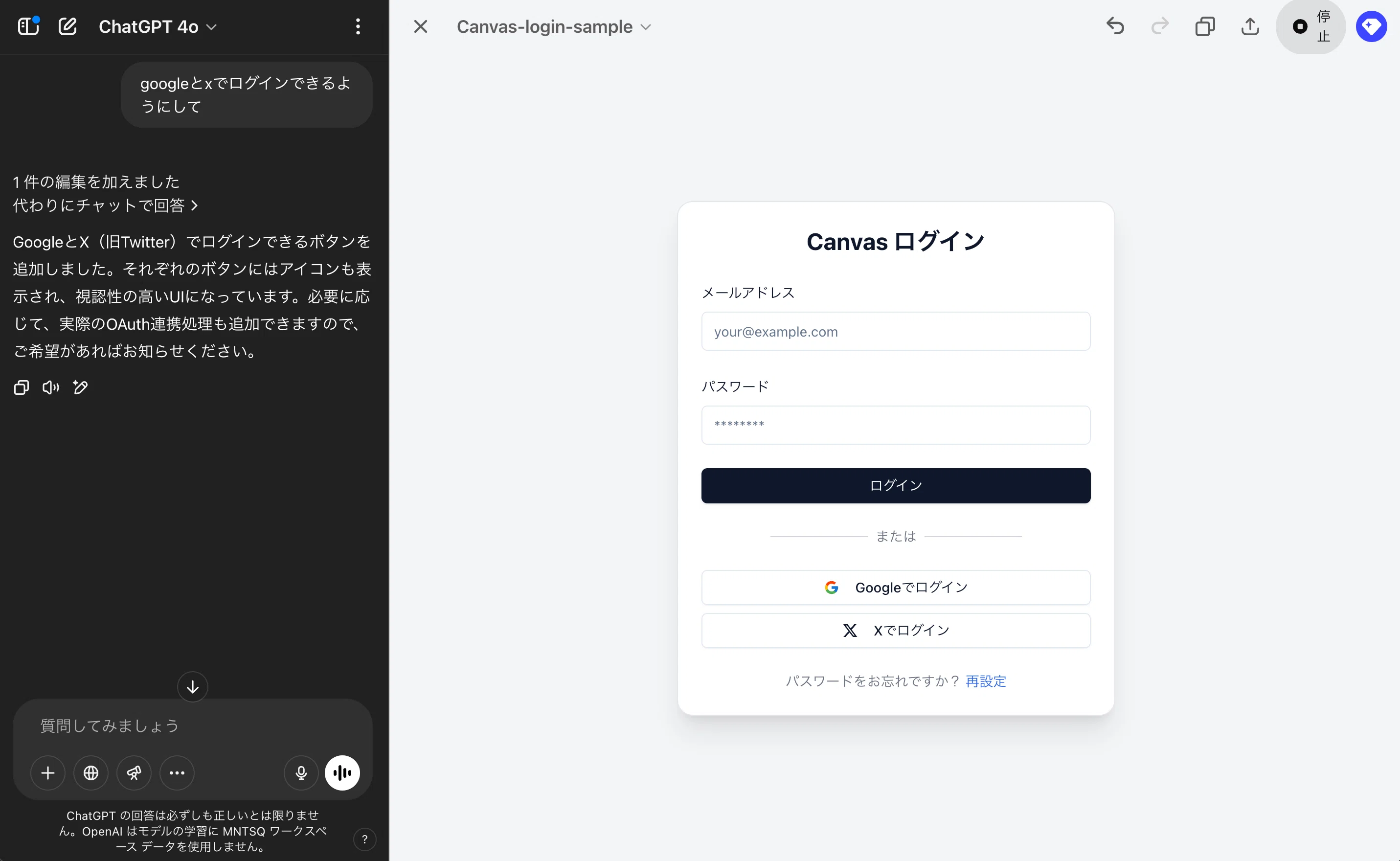Click the 1 件の編集を加えました text
The width and height of the screenshot is (1400, 861).
pos(96,181)
